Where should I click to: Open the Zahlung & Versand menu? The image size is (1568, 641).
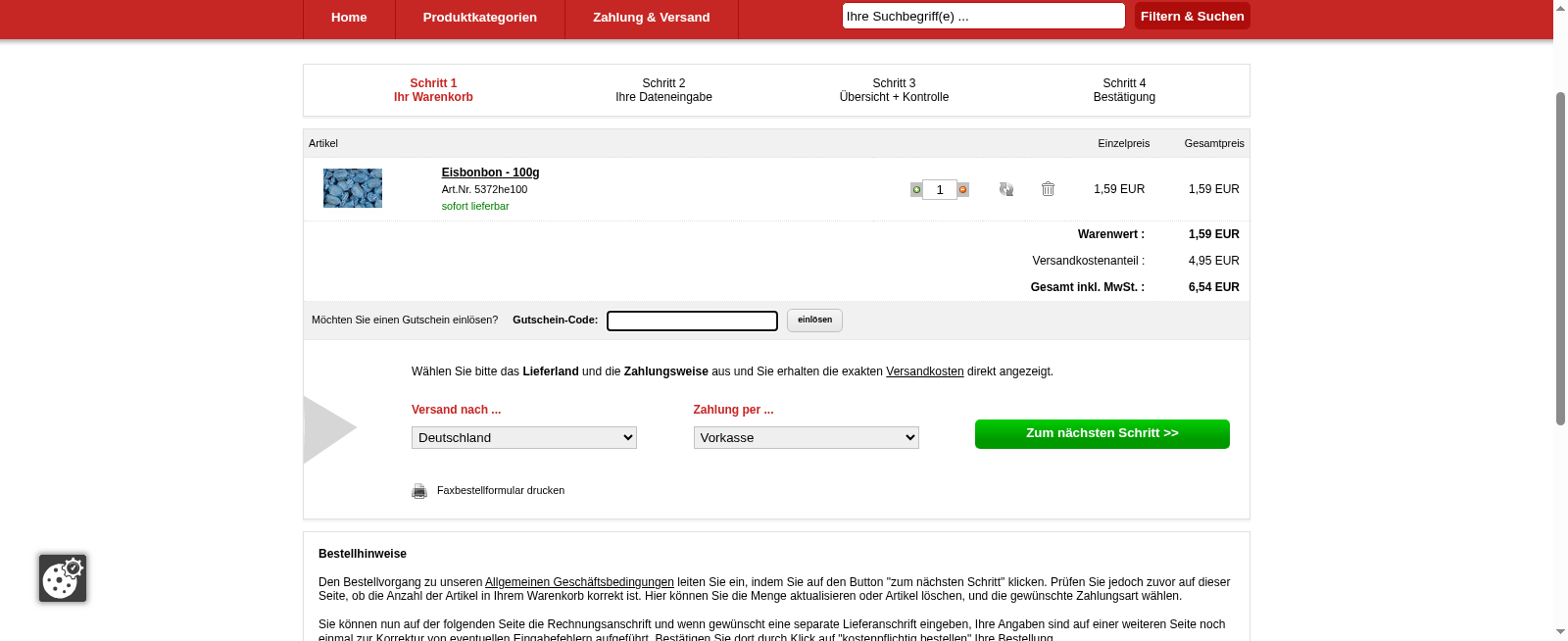(652, 18)
